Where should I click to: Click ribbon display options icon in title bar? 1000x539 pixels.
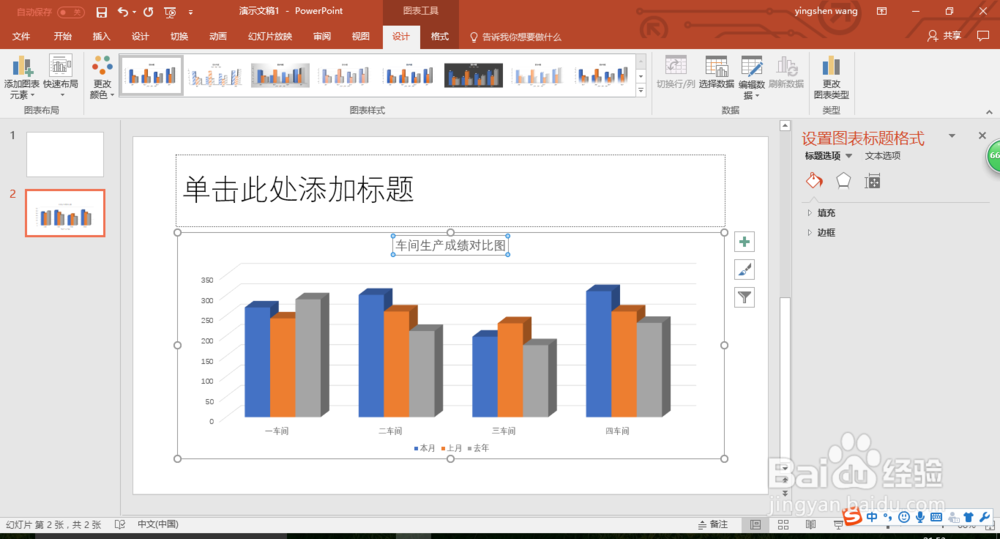click(882, 11)
